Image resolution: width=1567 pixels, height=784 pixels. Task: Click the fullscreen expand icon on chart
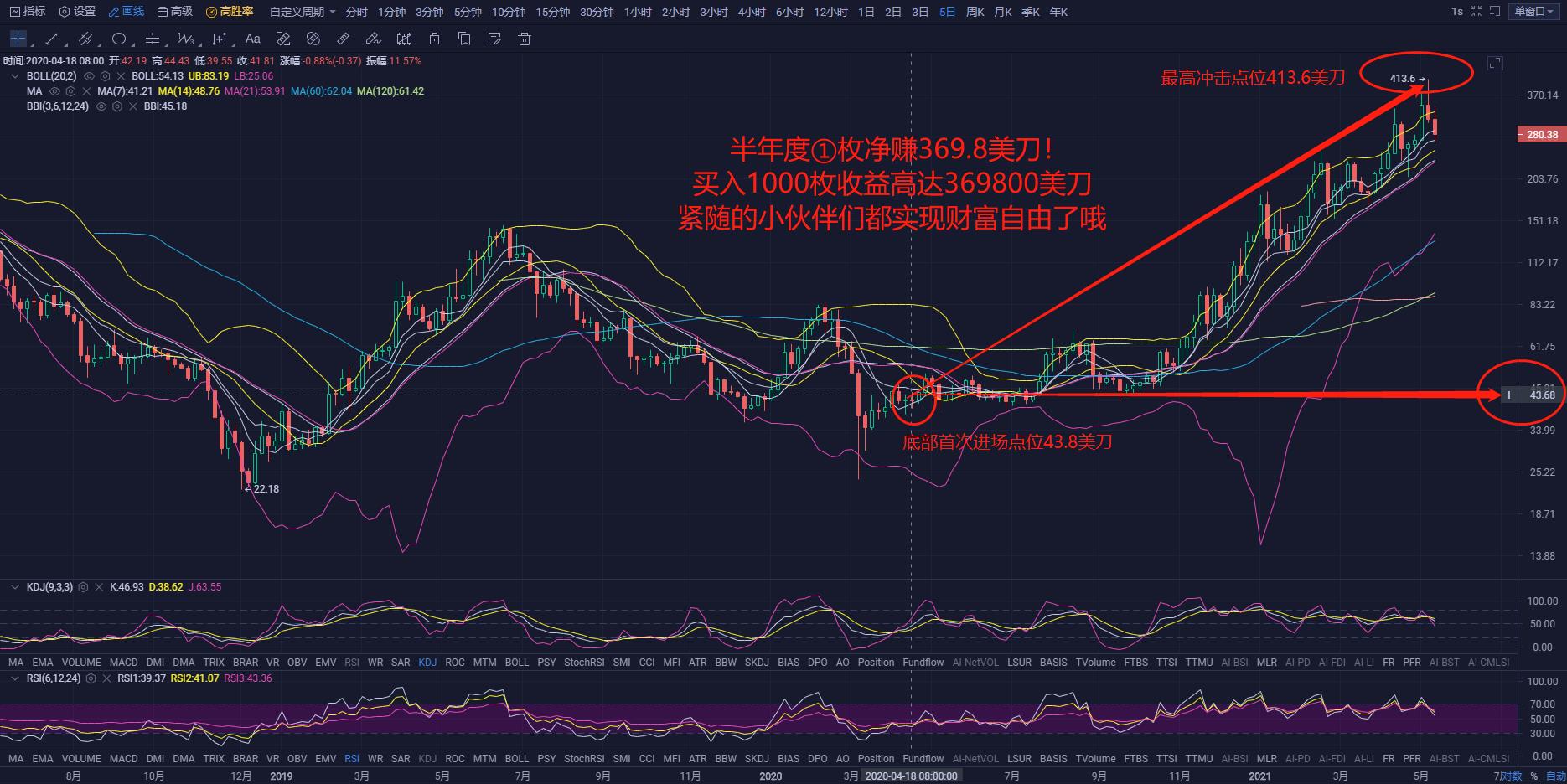tap(1495, 64)
